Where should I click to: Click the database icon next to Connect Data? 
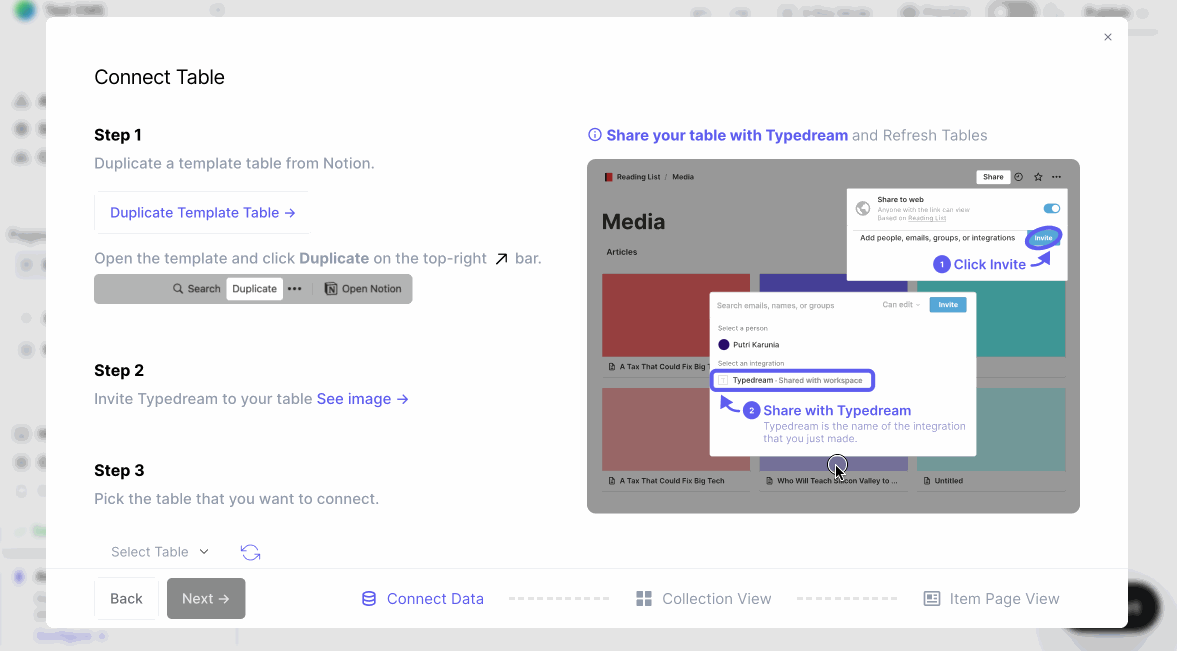click(x=368, y=598)
